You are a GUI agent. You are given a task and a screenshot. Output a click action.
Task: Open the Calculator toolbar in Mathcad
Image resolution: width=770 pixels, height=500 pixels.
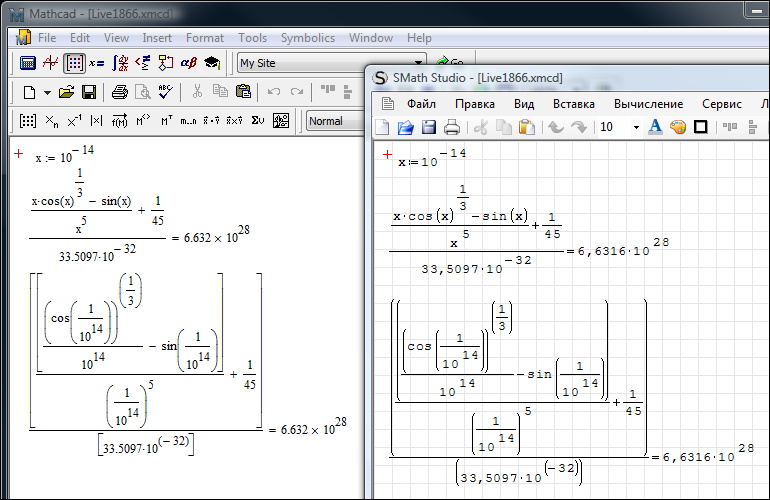[x=28, y=63]
